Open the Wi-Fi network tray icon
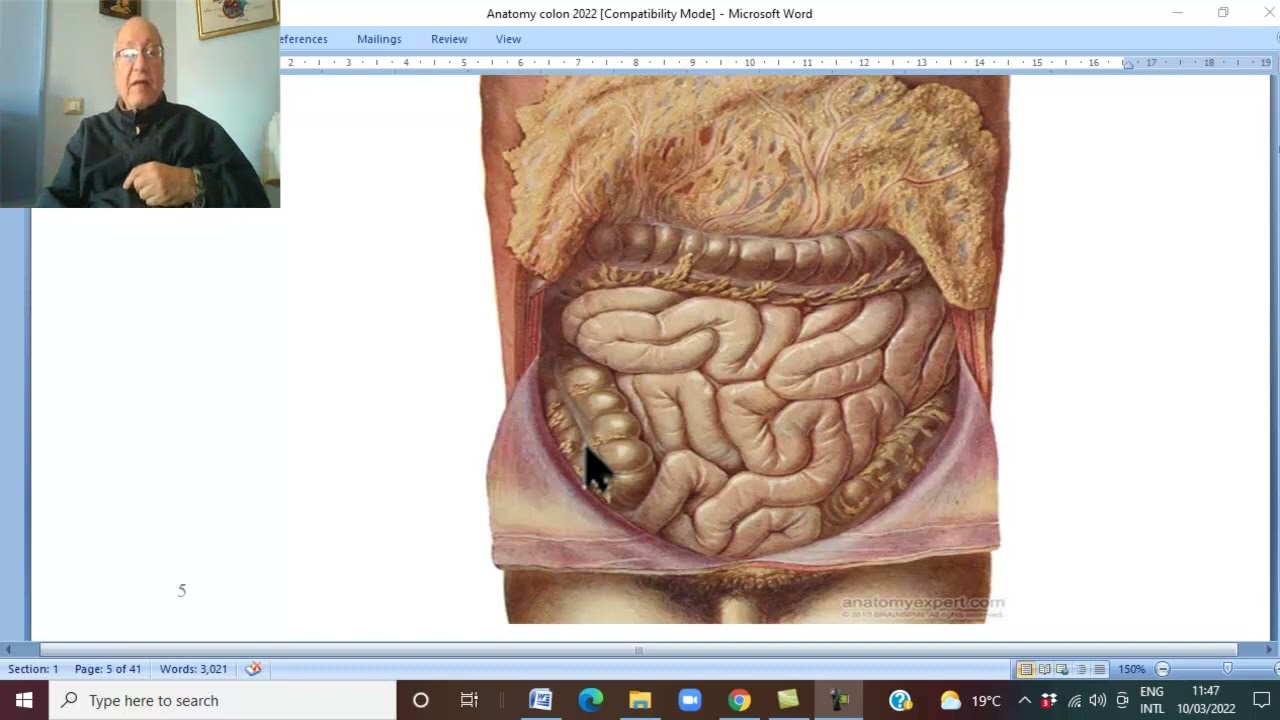Viewport: 1280px width, 720px height. coord(1074,700)
